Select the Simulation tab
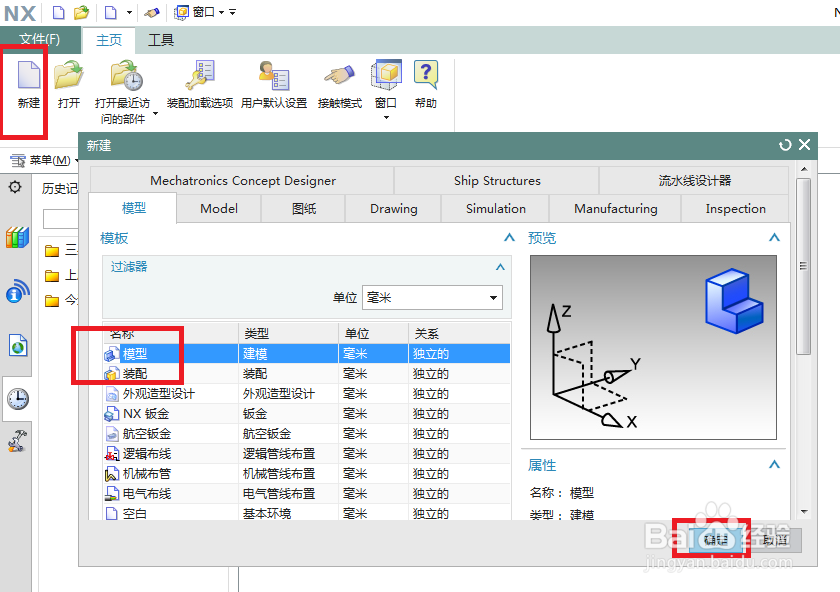The image size is (840, 592). (x=496, y=208)
